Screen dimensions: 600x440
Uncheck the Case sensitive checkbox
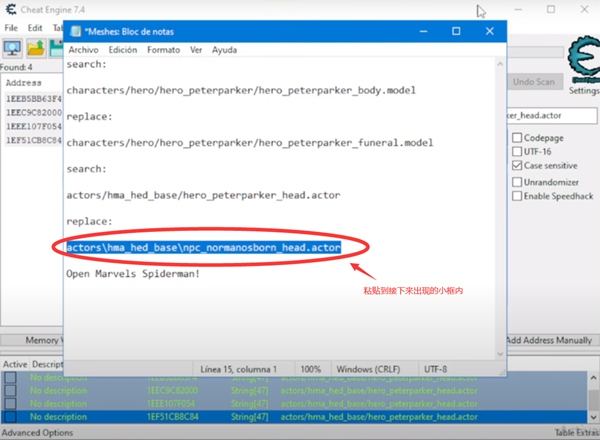coord(517,165)
